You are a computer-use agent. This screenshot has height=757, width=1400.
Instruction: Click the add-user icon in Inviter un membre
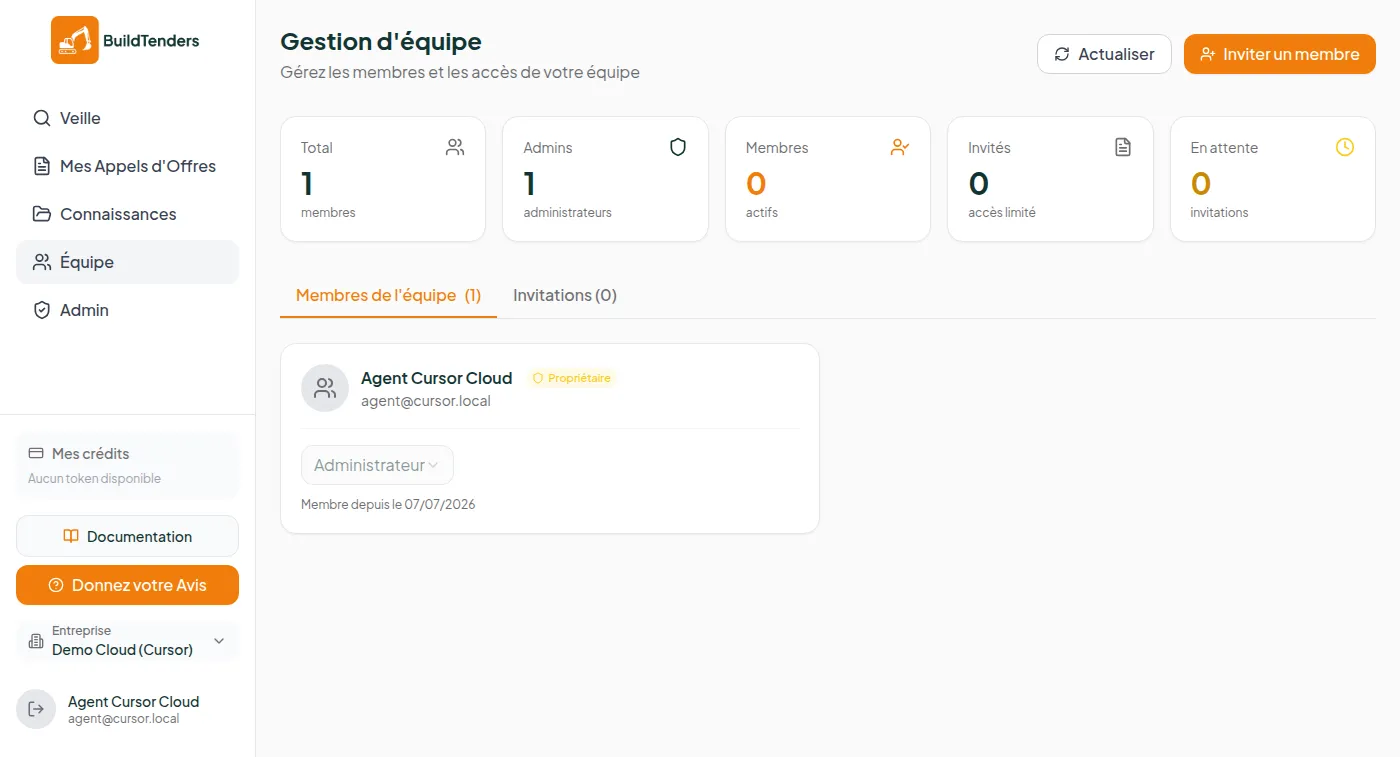click(1208, 54)
